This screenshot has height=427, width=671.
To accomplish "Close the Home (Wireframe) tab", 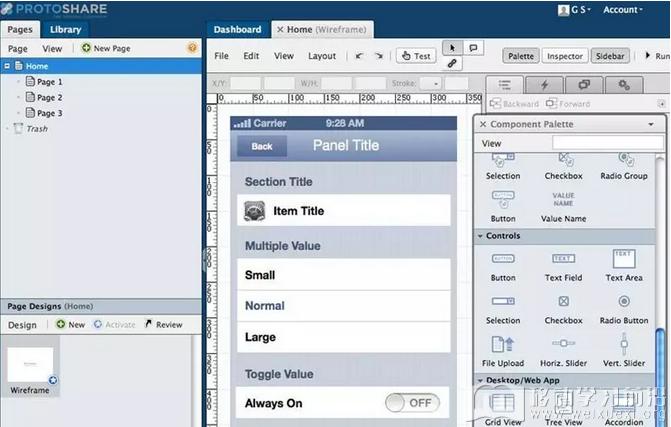I will [x=280, y=30].
